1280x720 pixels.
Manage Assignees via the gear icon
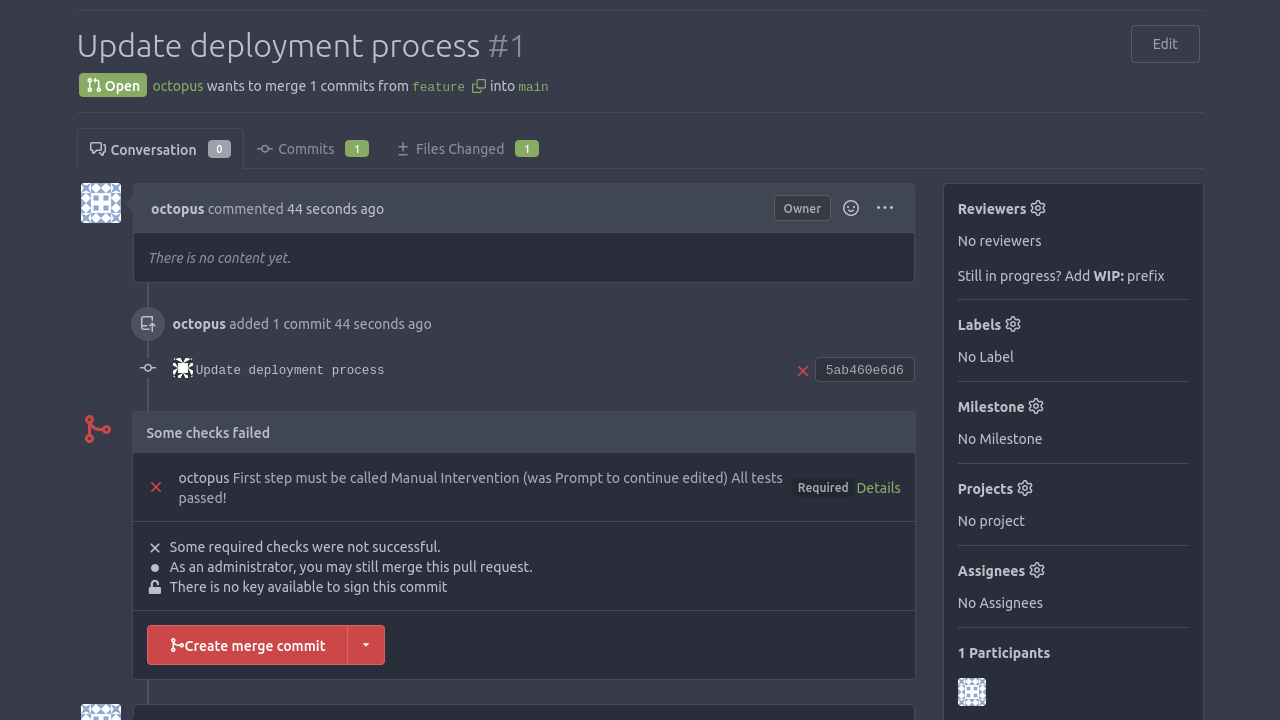coord(1036,570)
